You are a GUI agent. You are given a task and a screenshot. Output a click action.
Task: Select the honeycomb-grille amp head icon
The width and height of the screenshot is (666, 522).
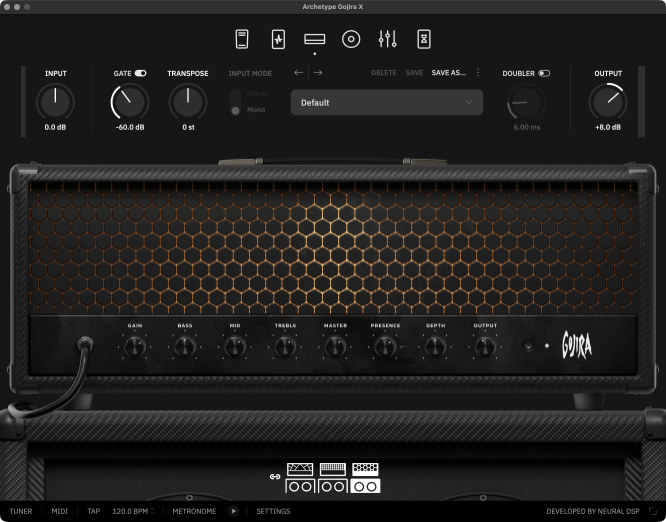[365, 469]
